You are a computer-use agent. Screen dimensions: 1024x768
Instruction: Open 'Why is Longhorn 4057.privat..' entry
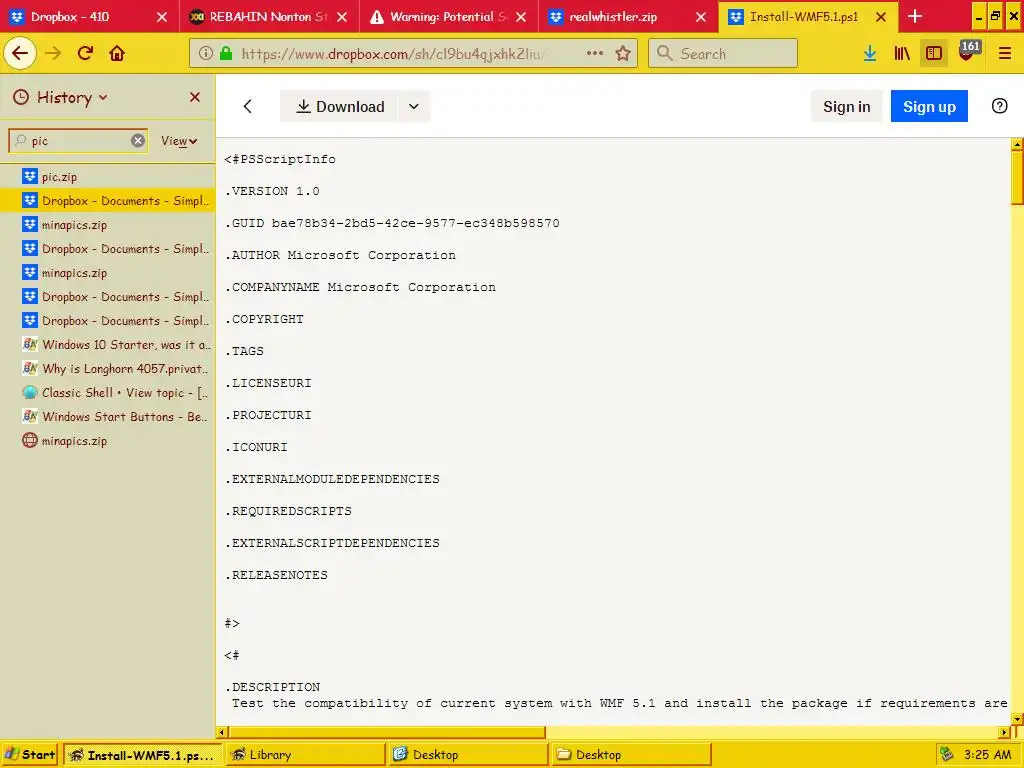pyautogui.click(x=108, y=368)
